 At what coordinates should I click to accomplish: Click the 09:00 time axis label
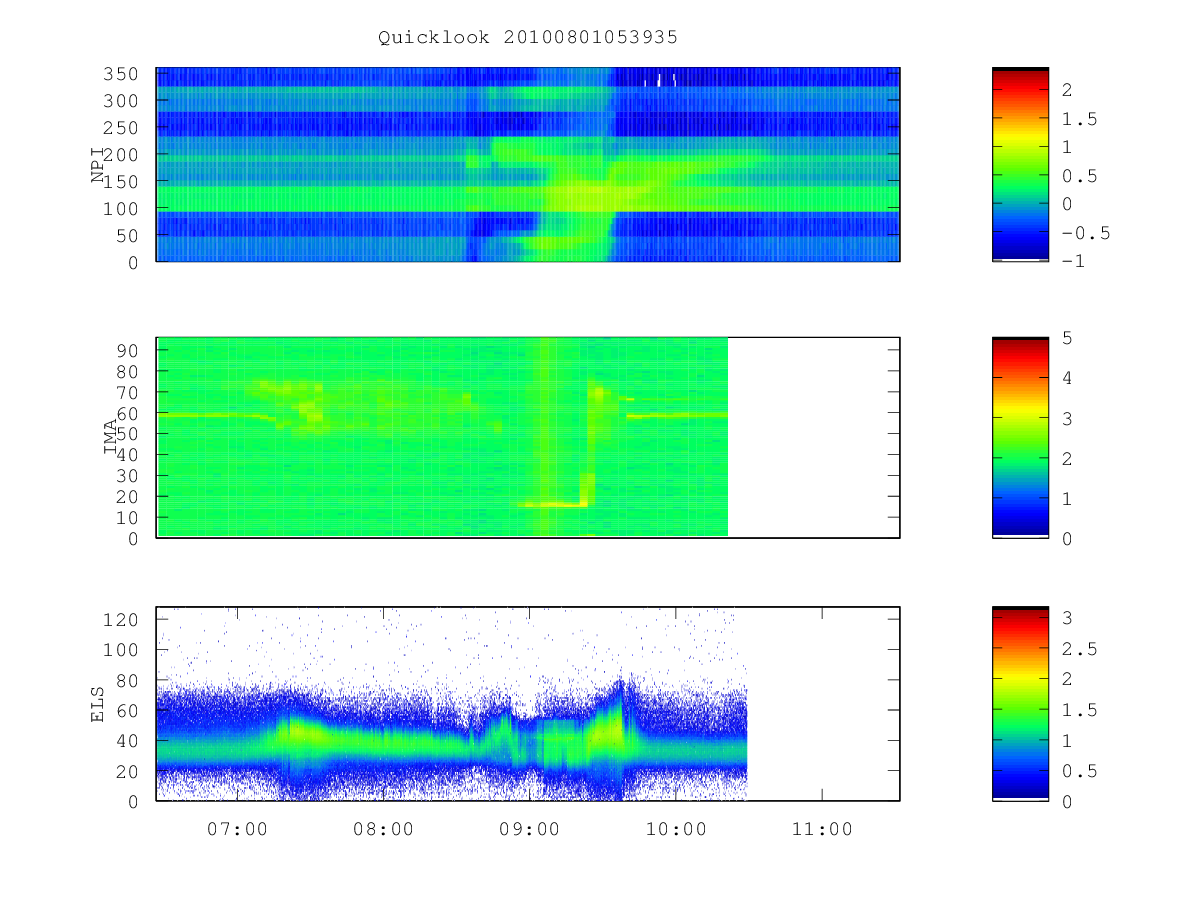tap(530, 829)
